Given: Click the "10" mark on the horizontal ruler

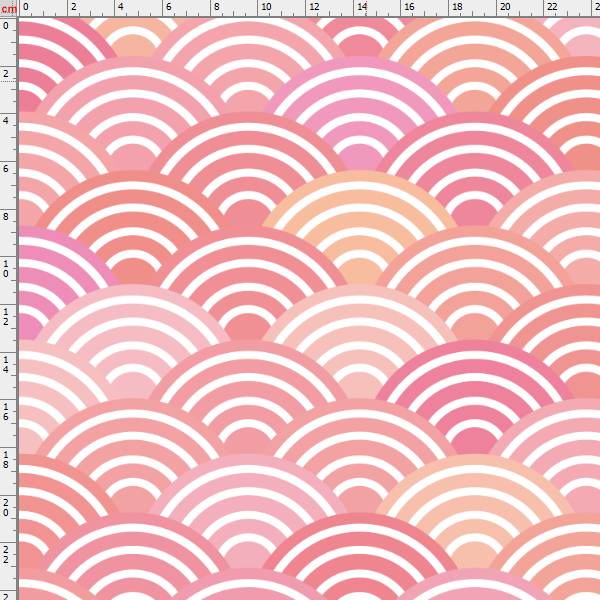Looking at the screenshot, I should [x=266, y=7].
